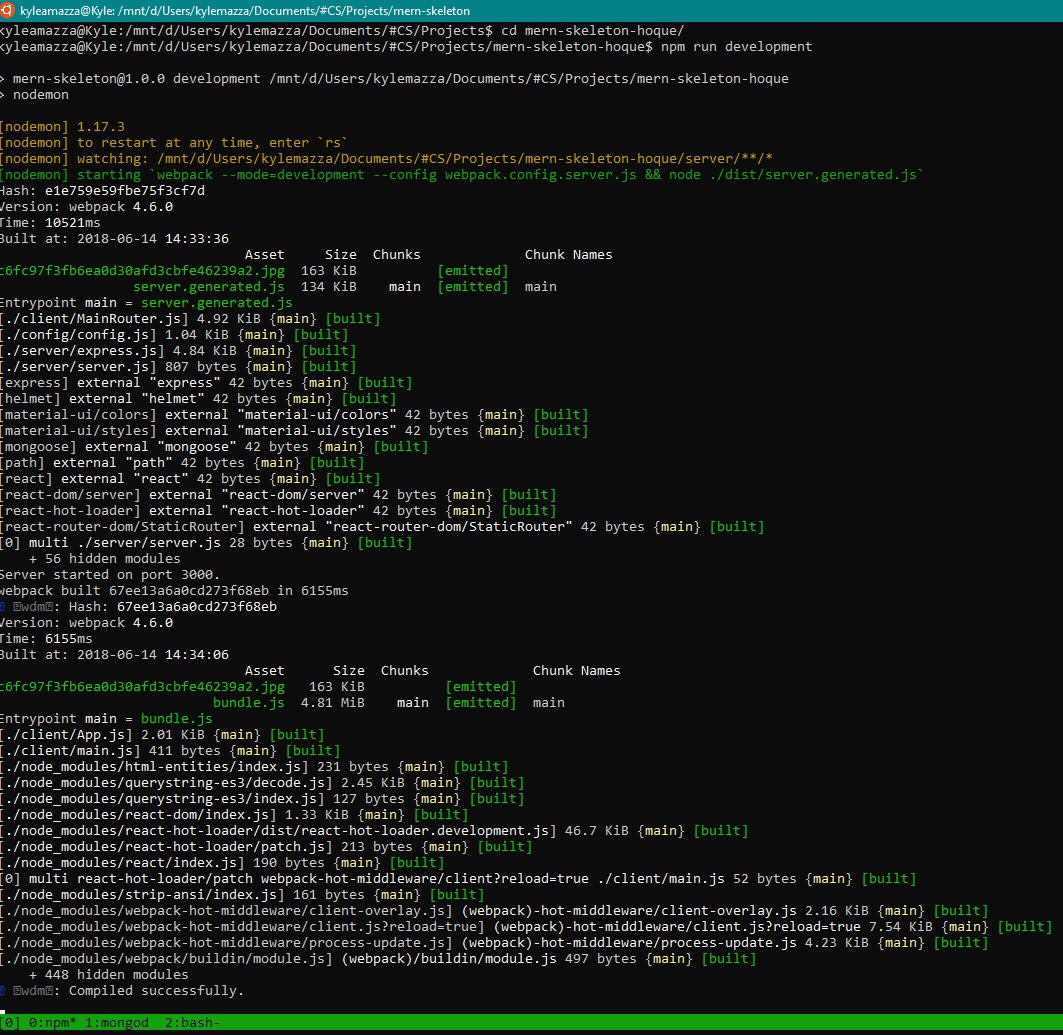Click 'Time: 10521ms' line

pos(50,222)
